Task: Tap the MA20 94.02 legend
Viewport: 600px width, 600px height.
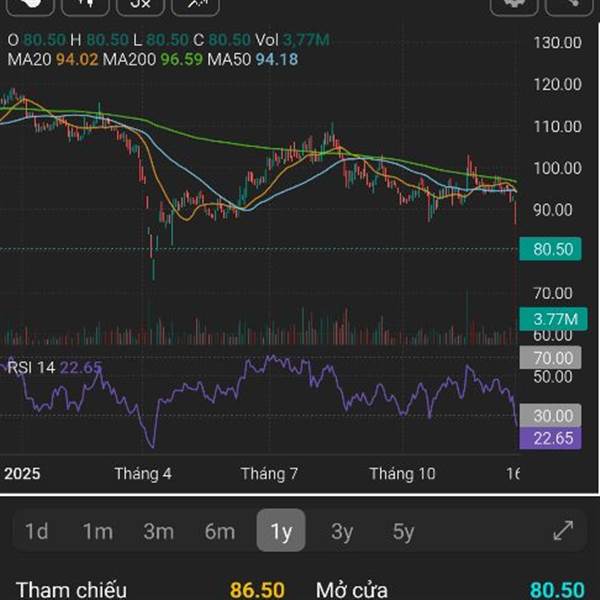Action: click(x=53, y=59)
